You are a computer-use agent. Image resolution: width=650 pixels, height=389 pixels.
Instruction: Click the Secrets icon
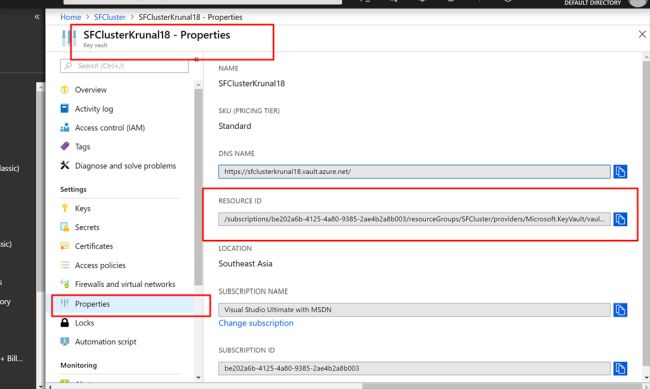(x=65, y=227)
